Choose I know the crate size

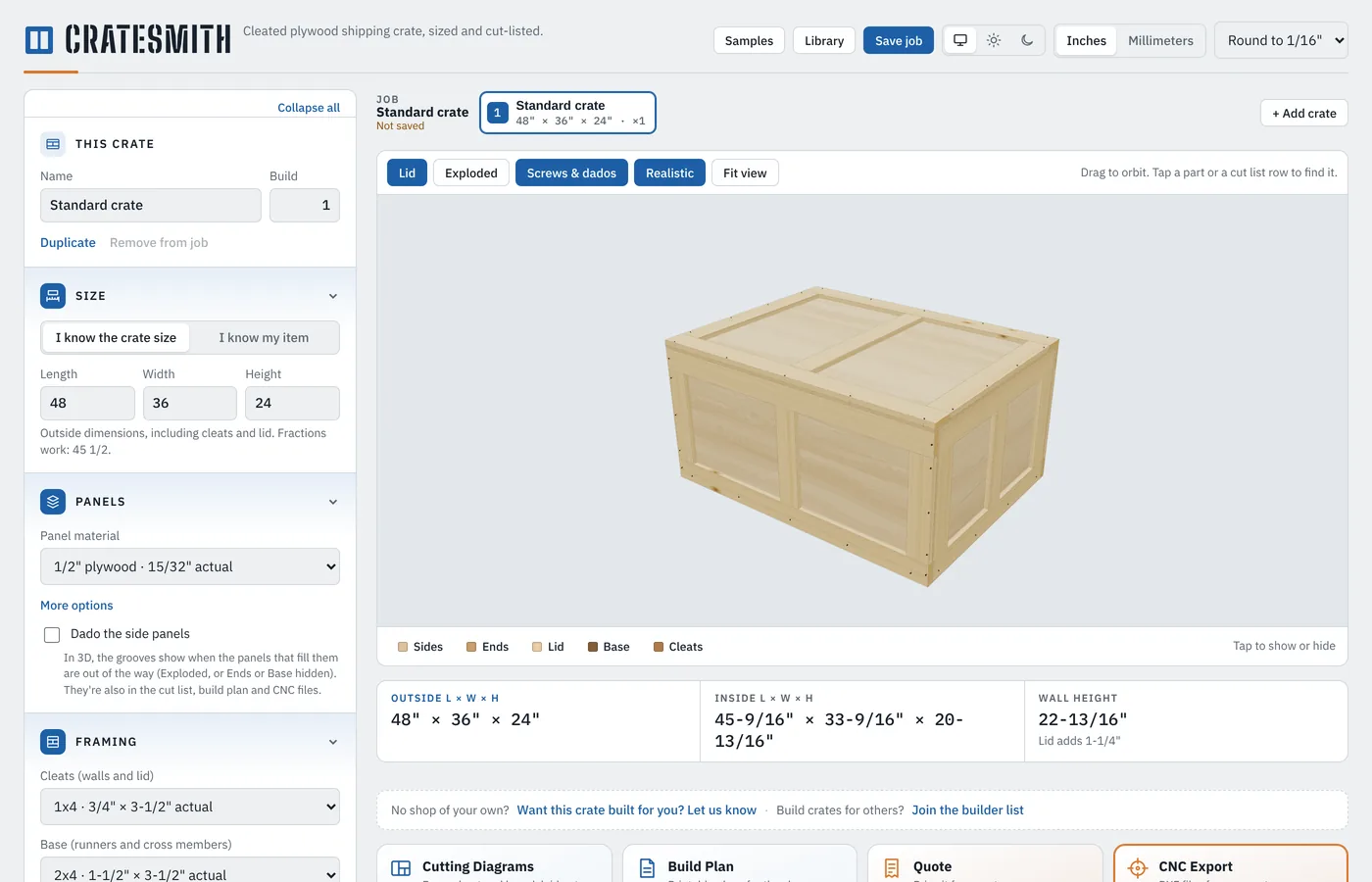tap(116, 337)
